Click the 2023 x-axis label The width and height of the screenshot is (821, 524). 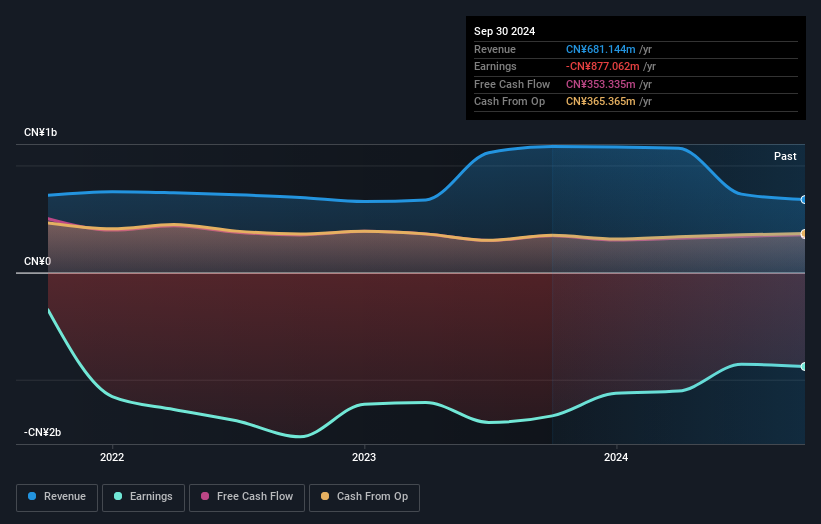click(x=364, y=458)
